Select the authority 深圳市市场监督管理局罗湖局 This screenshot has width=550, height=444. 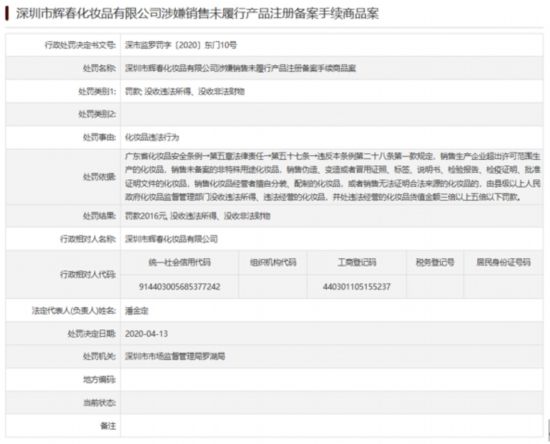(x=175, y=357)
